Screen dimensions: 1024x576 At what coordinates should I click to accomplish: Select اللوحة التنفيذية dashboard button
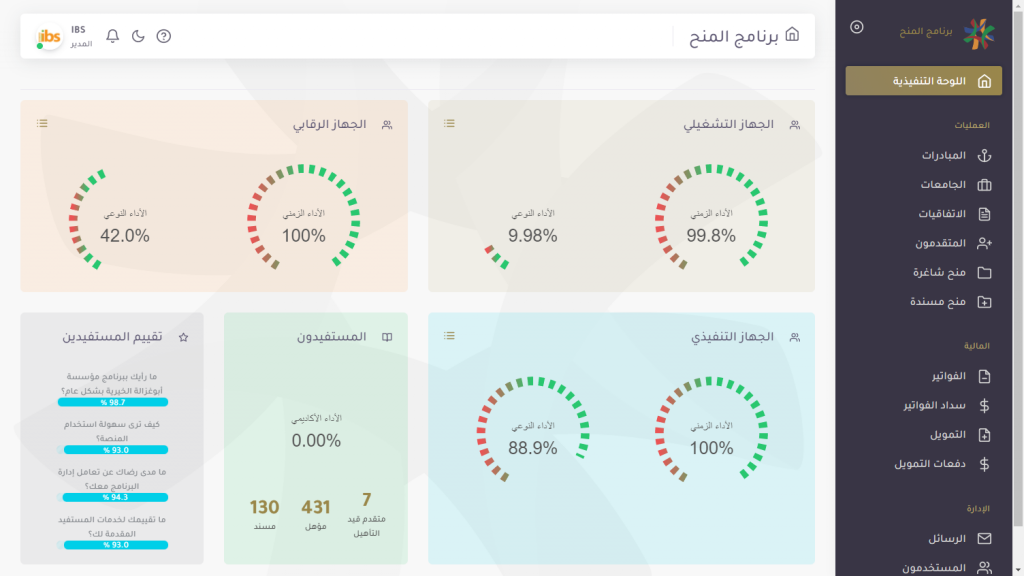923,81
